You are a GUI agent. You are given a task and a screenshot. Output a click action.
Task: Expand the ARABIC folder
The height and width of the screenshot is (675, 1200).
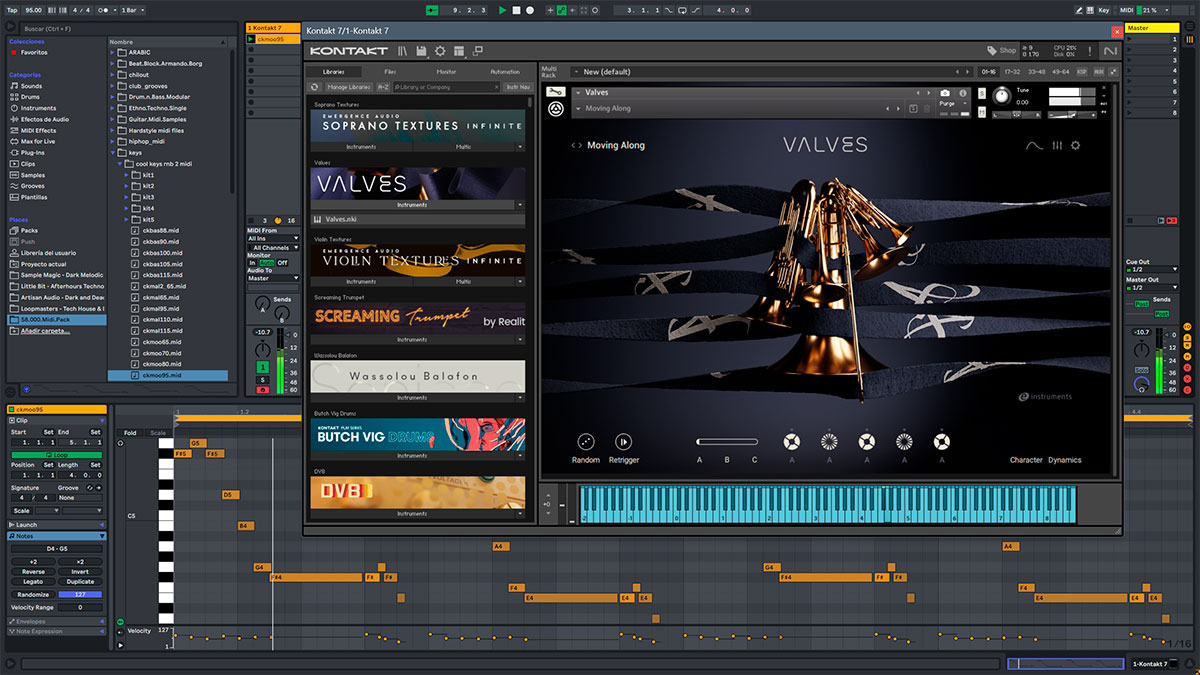(114, 52)
